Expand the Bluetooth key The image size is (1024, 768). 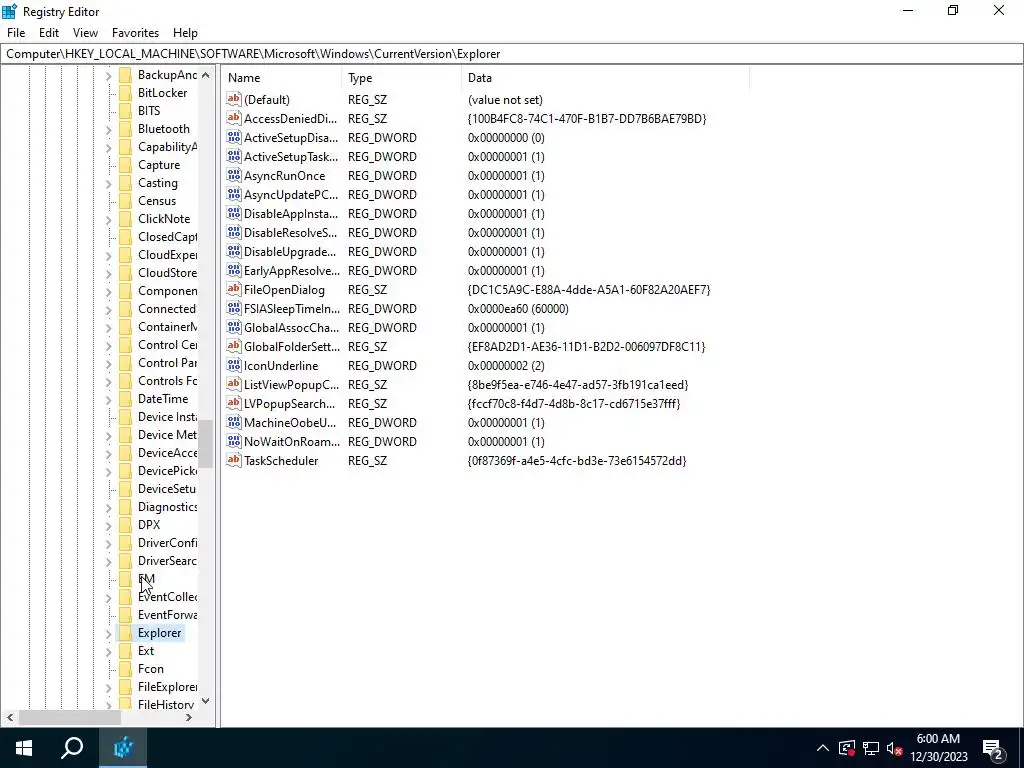click(x=108, y=129)
